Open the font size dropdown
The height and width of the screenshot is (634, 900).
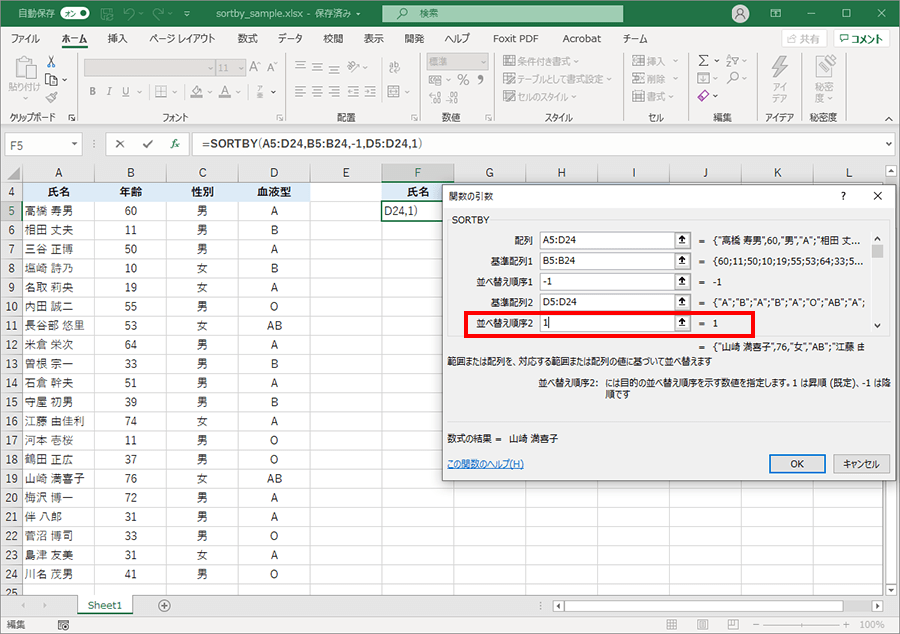click(241, 68)
